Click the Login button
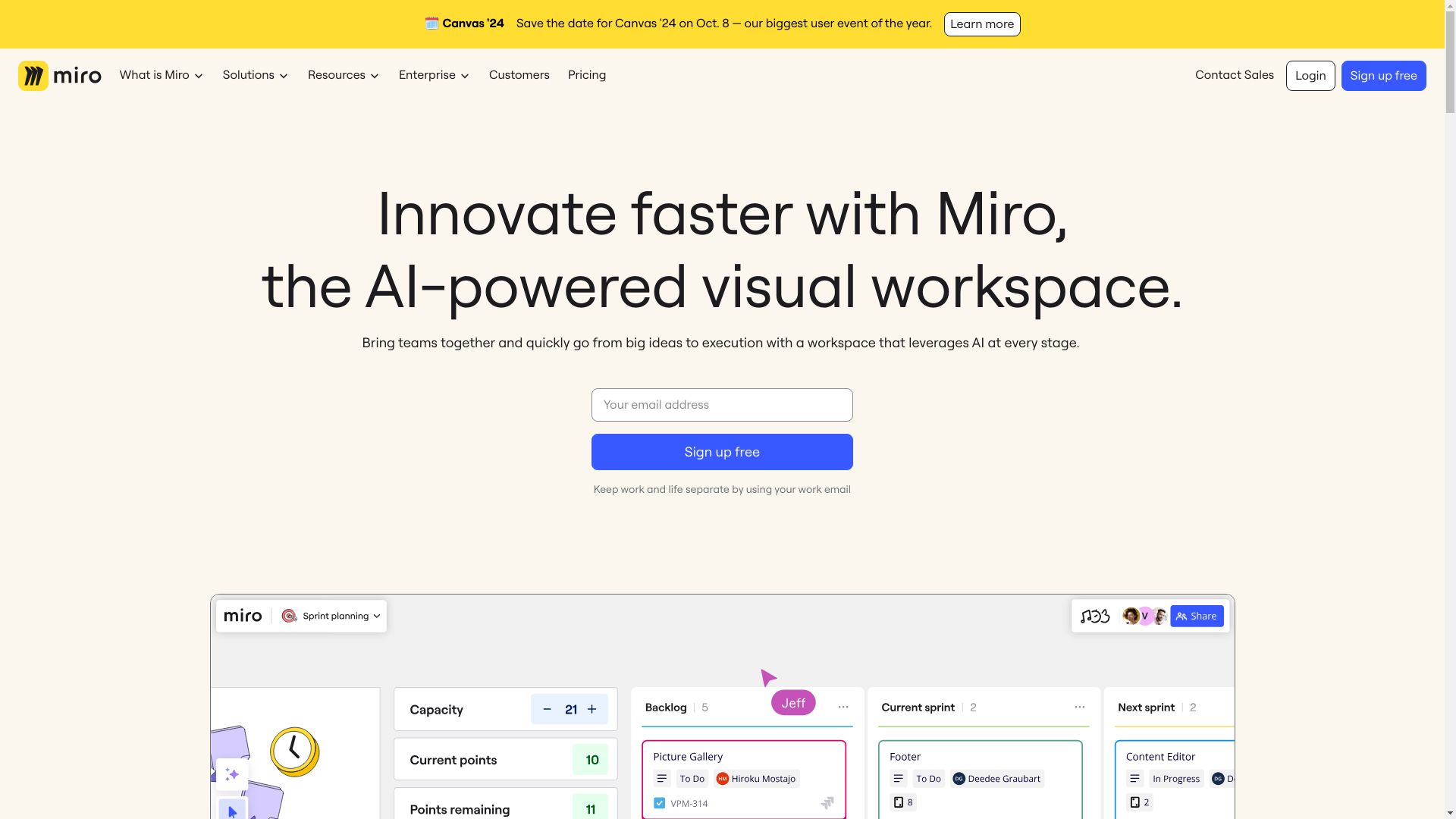The image size is (1456, 819). (1310, 76)
